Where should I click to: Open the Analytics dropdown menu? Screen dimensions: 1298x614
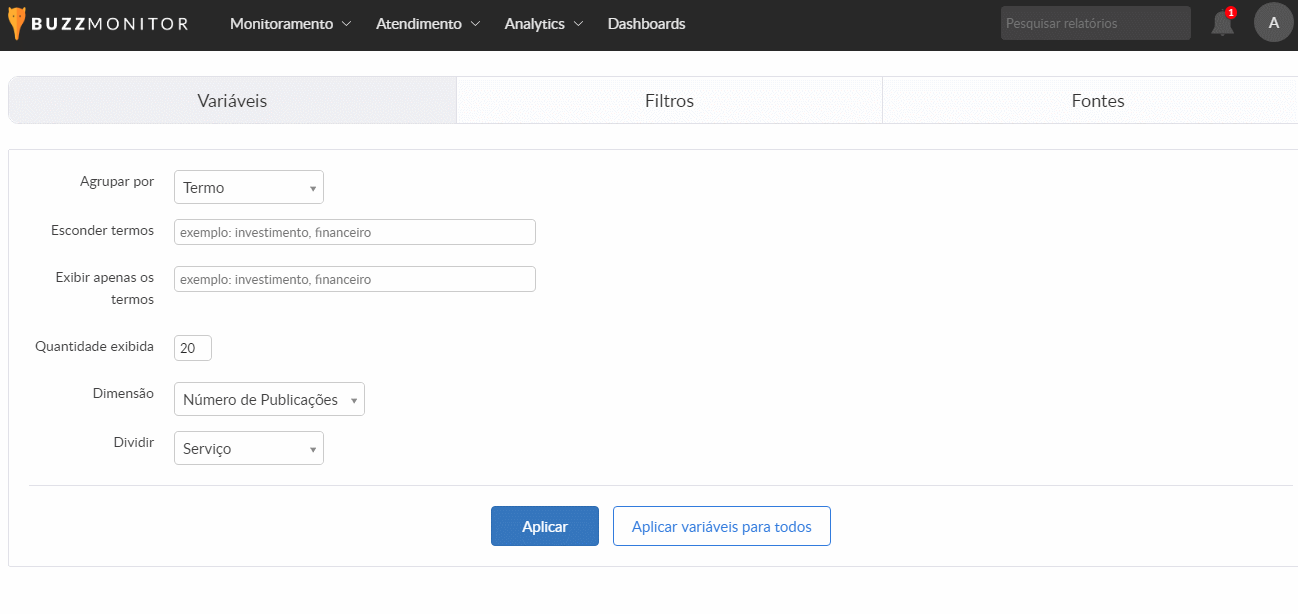click(544, 24)
